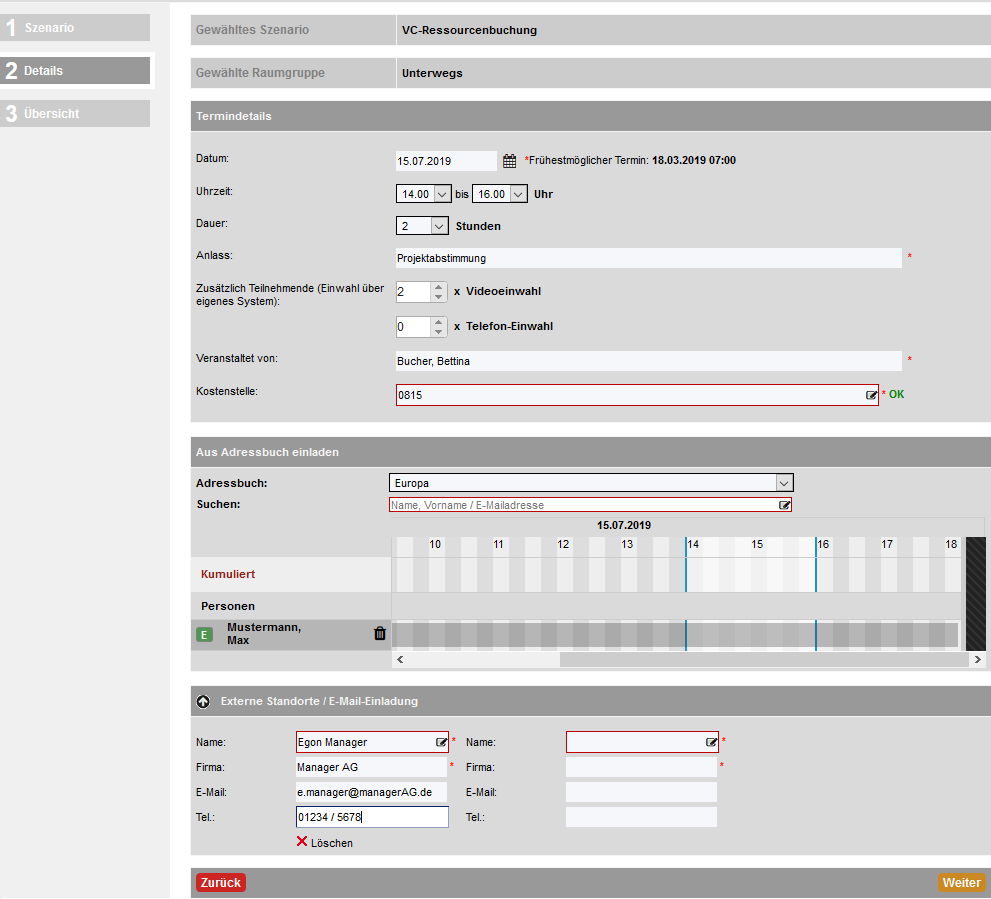Click the edit icon in Suchen field
The height and width of the screenshot is (899, 991).
(x=784, y=505)
